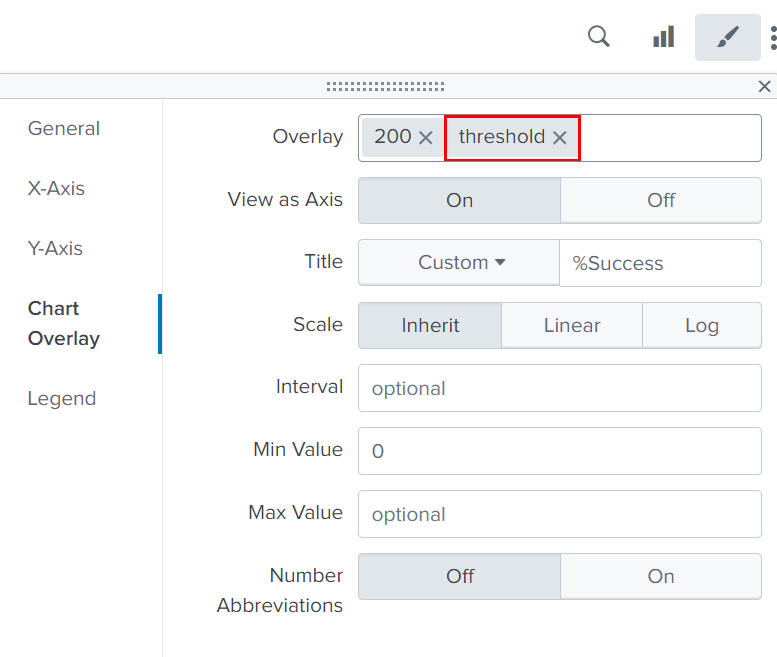Turn View as Axis Off
The height and width of the screenshot is (657, 777).
pyautogui.click(x=661, y=200)
